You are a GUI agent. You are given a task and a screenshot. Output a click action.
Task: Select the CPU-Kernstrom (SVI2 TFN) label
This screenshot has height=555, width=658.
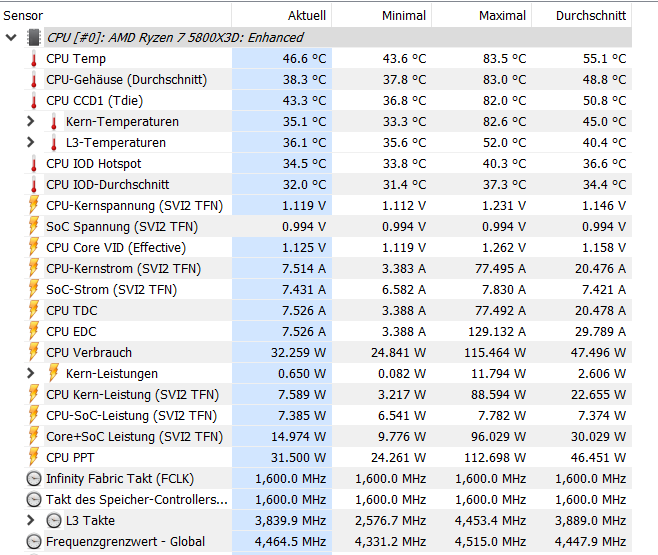pyautogui.click(x=123, y=268)
